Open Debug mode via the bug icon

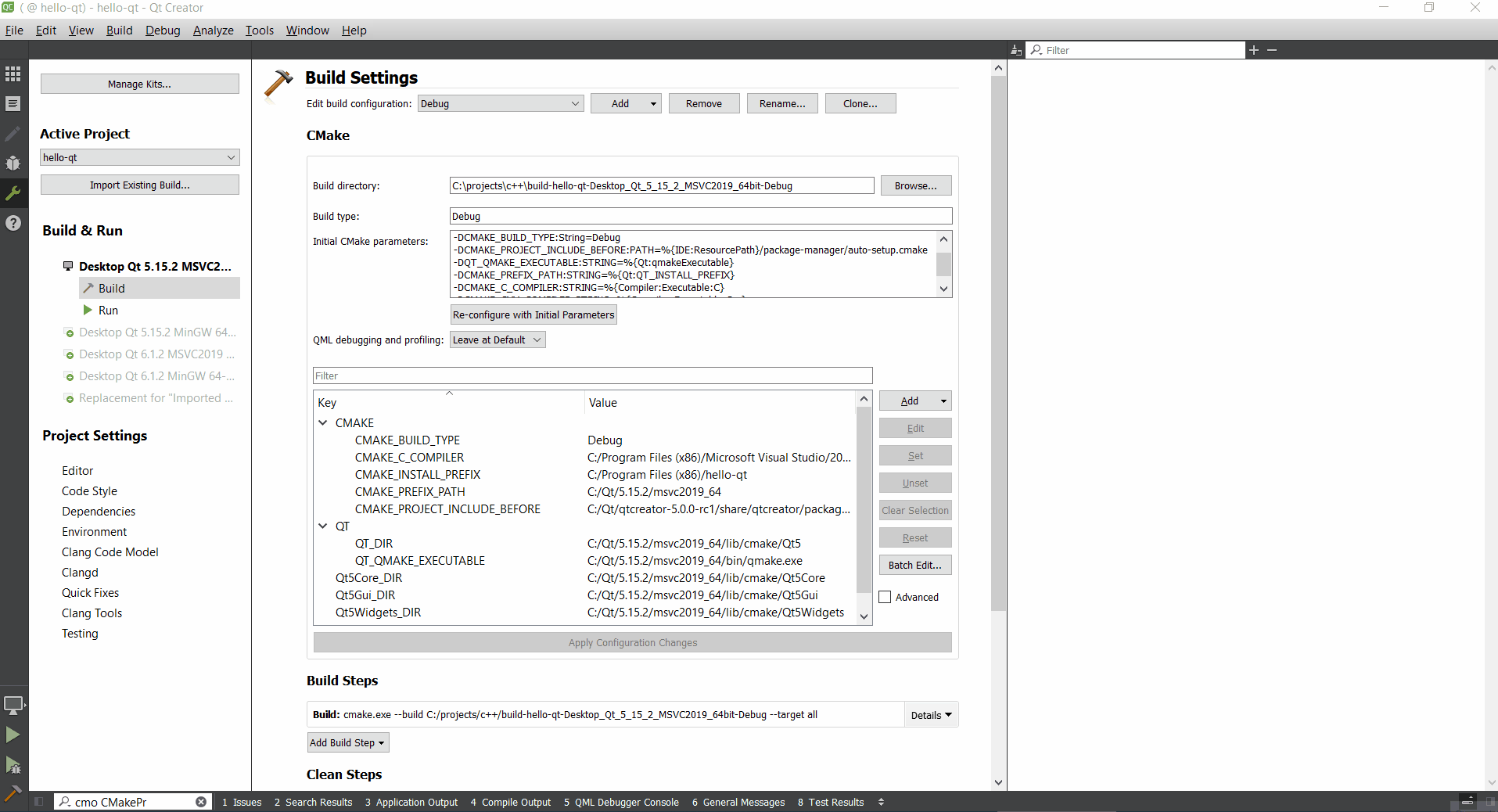tap(13, 163)
